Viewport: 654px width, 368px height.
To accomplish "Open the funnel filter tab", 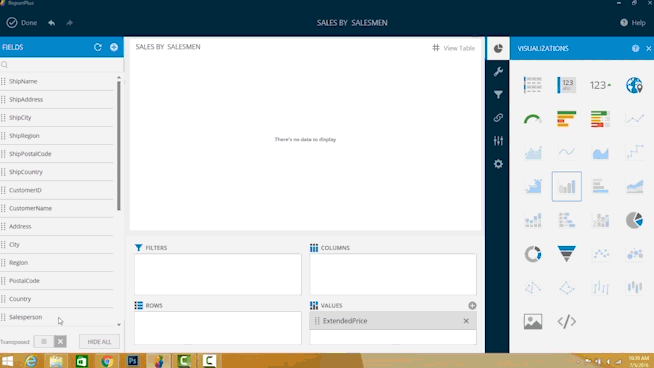I will coord(498,95).
